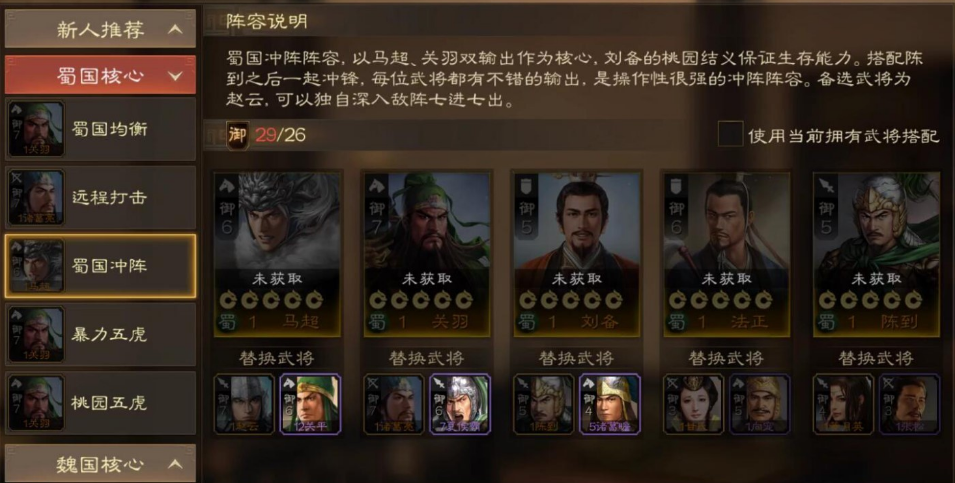This screenshot has height=483, width=955.
Task: Switch to the 远程打击 lineup
Action: [x=100, y=197]
